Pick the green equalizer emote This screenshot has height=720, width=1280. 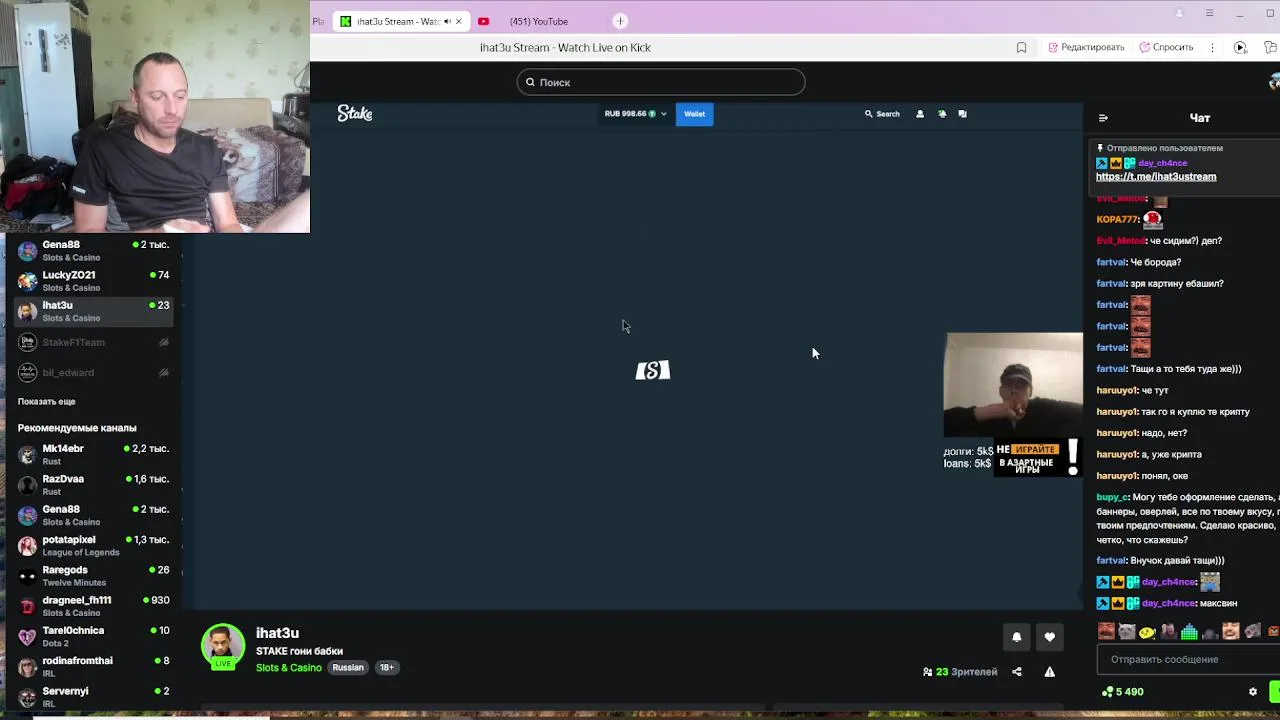coord(1189,631)
